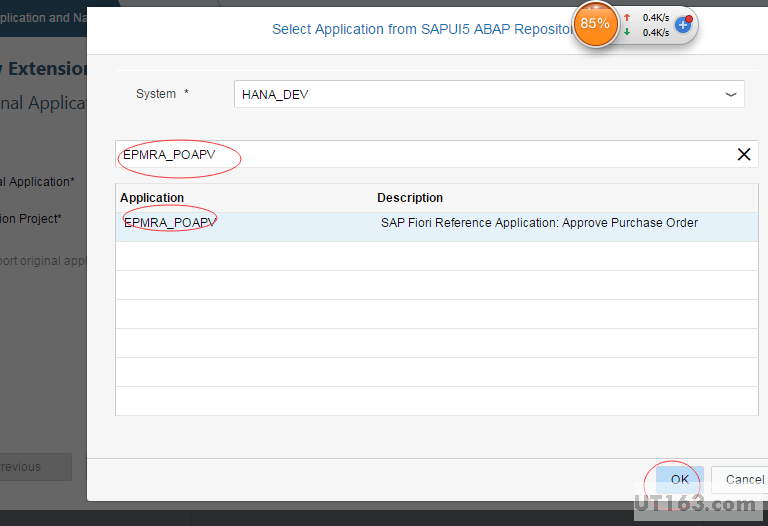Screen dimensions: 768x526
Task: Click the first empty row below EPMRA_POAPV
Action: [x=436, y=256]
